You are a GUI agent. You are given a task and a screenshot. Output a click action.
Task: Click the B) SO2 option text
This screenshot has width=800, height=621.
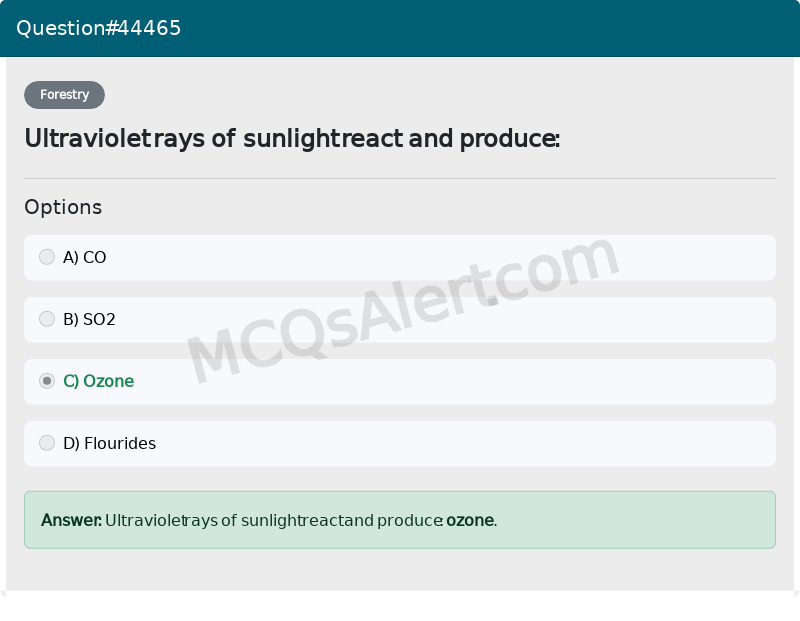tap(89, 319)
